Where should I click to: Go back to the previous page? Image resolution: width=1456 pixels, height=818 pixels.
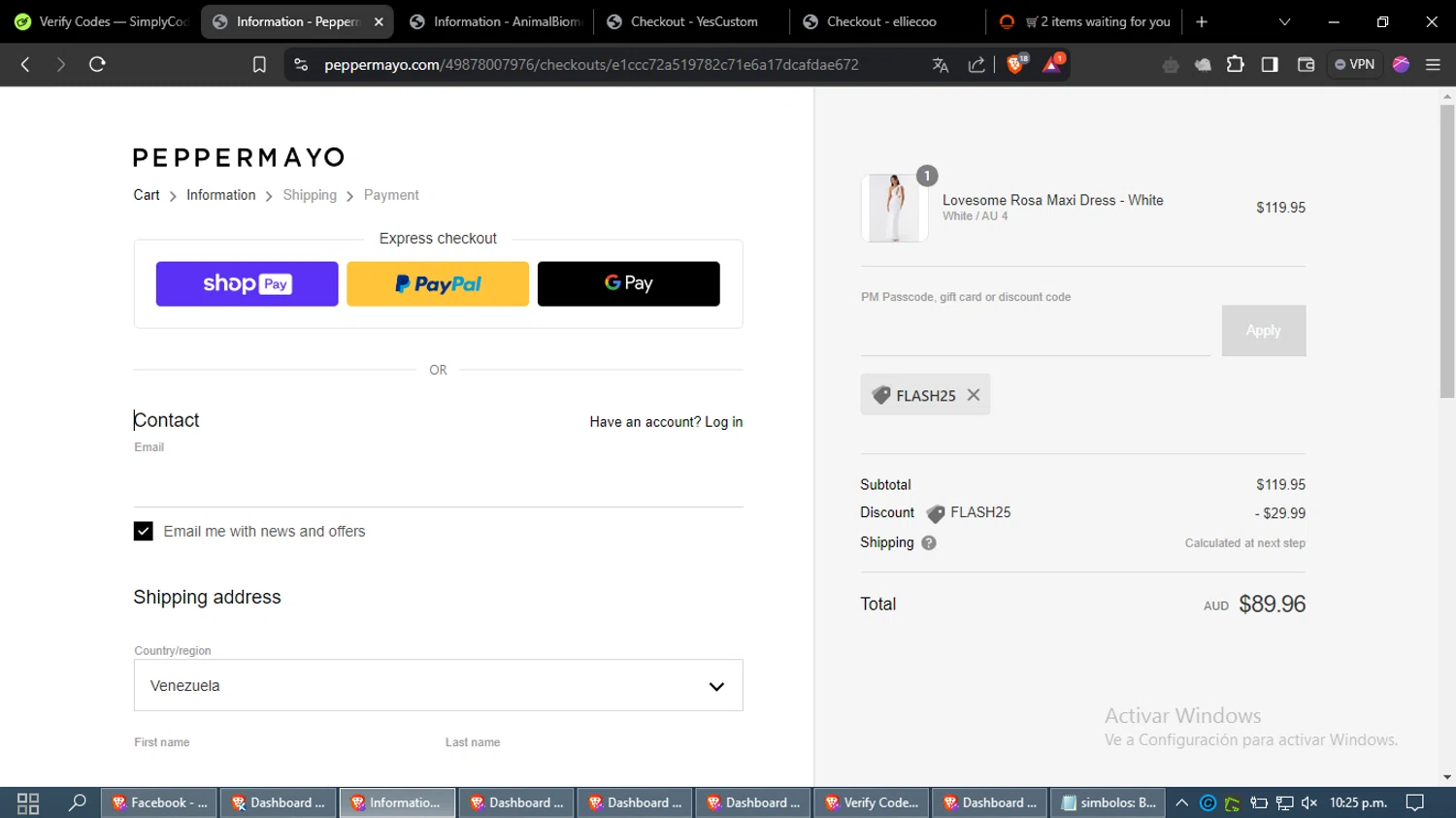click(26, 64)
